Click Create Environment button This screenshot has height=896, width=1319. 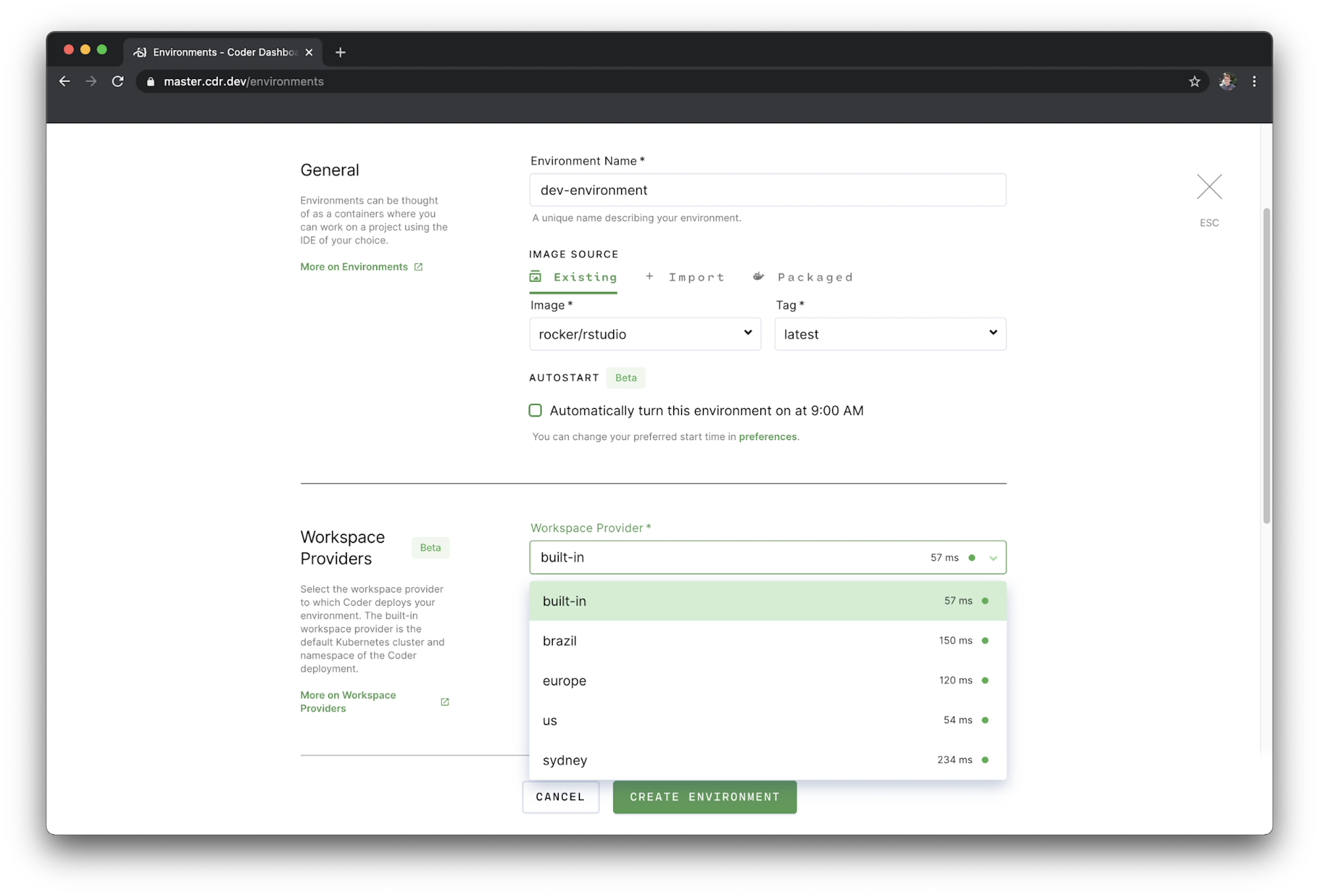coord(704,797)
